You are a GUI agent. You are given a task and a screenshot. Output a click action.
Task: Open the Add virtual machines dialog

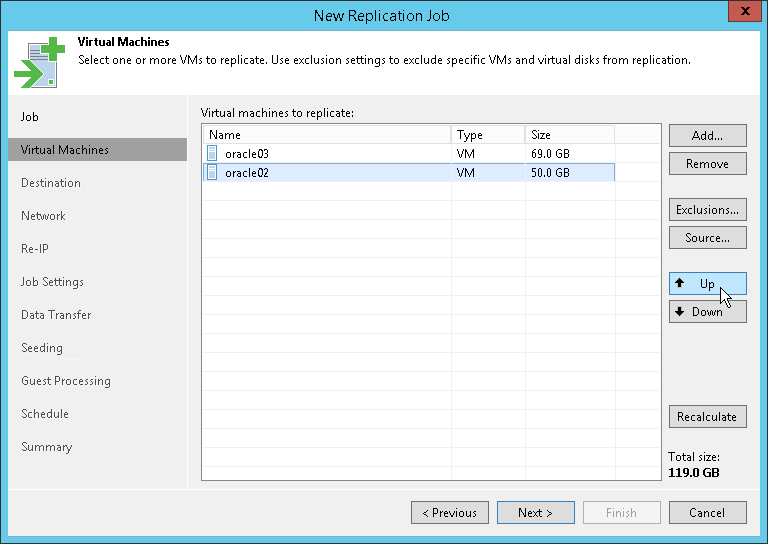(x=707, y=136)
